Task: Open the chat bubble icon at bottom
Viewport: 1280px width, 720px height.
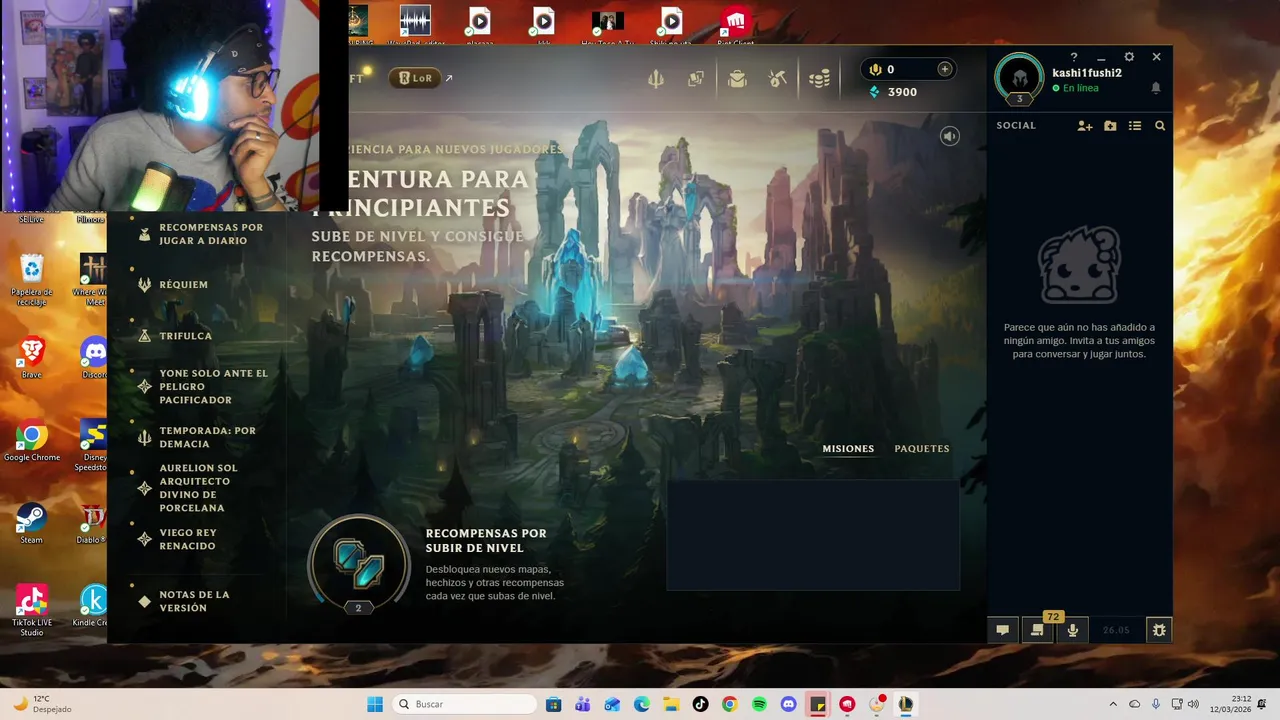Action: pyautogui.click(x=1002, y=630)
